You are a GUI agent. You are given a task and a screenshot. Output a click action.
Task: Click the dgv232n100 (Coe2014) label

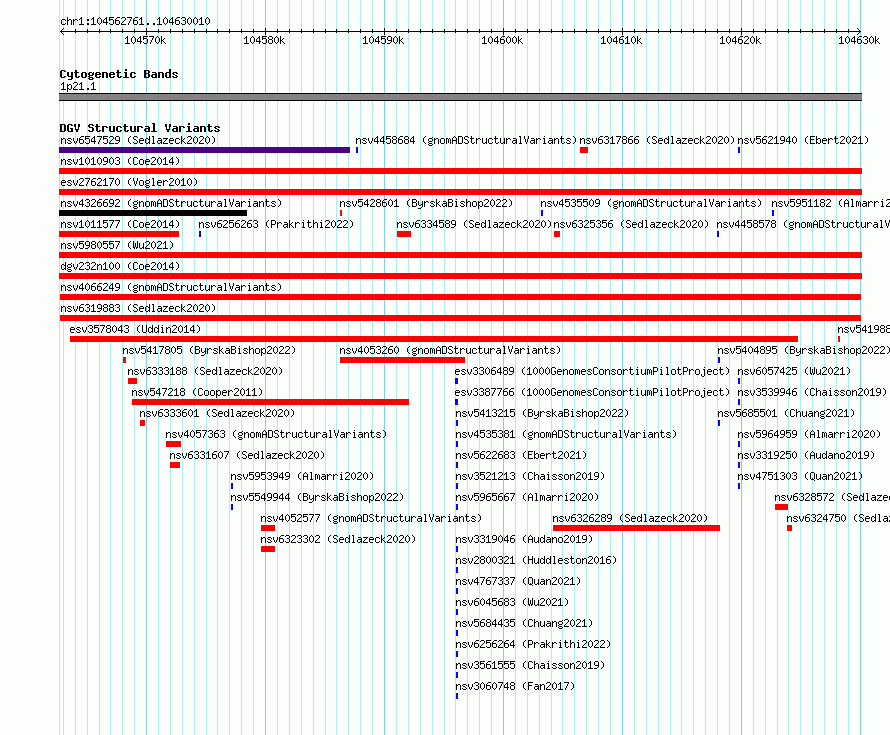pos(120,266)
